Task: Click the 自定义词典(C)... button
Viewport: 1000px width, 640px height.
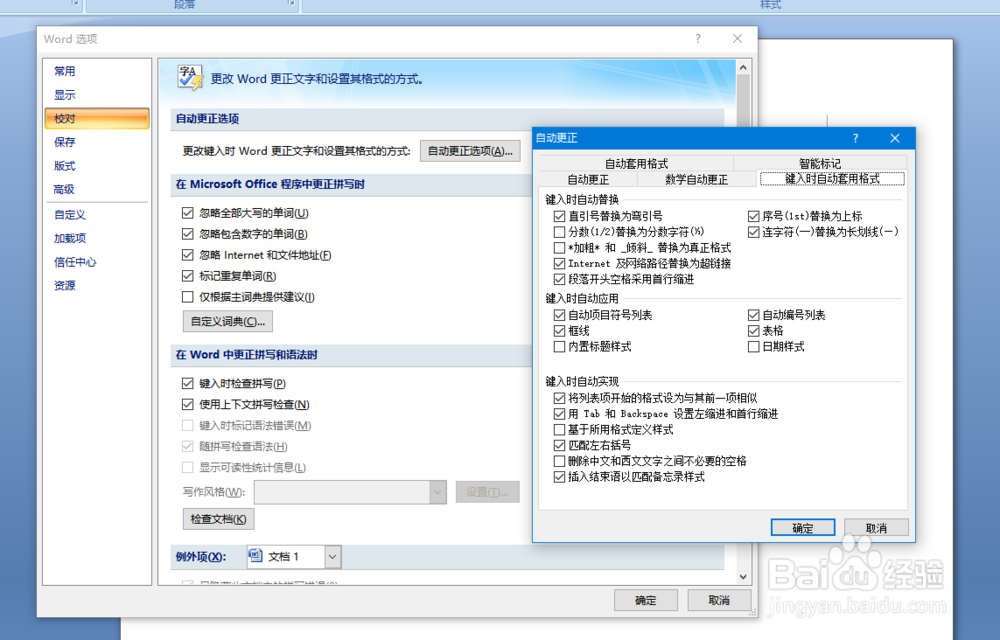Action: point(228,321)
